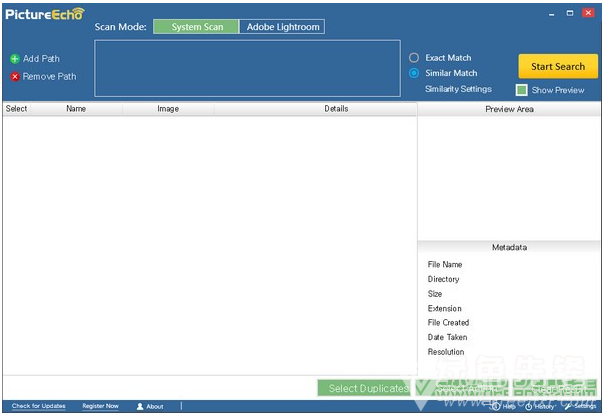Click the Name column header

[76, 109]
